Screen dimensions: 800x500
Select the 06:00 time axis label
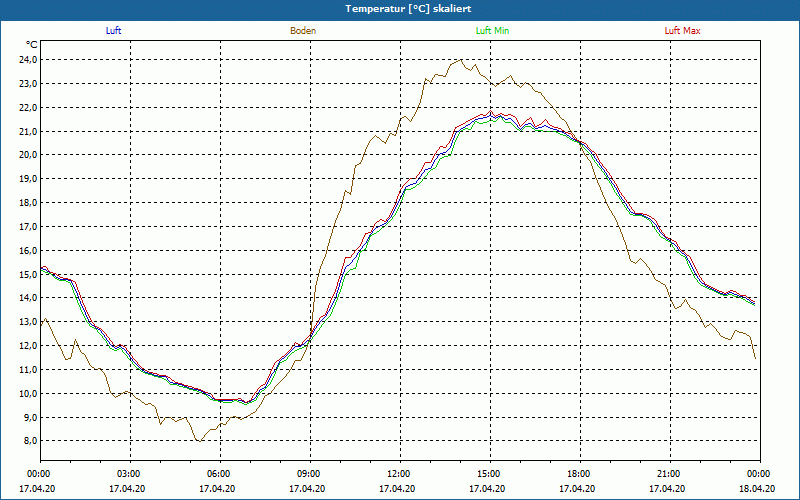pos(217,474)
